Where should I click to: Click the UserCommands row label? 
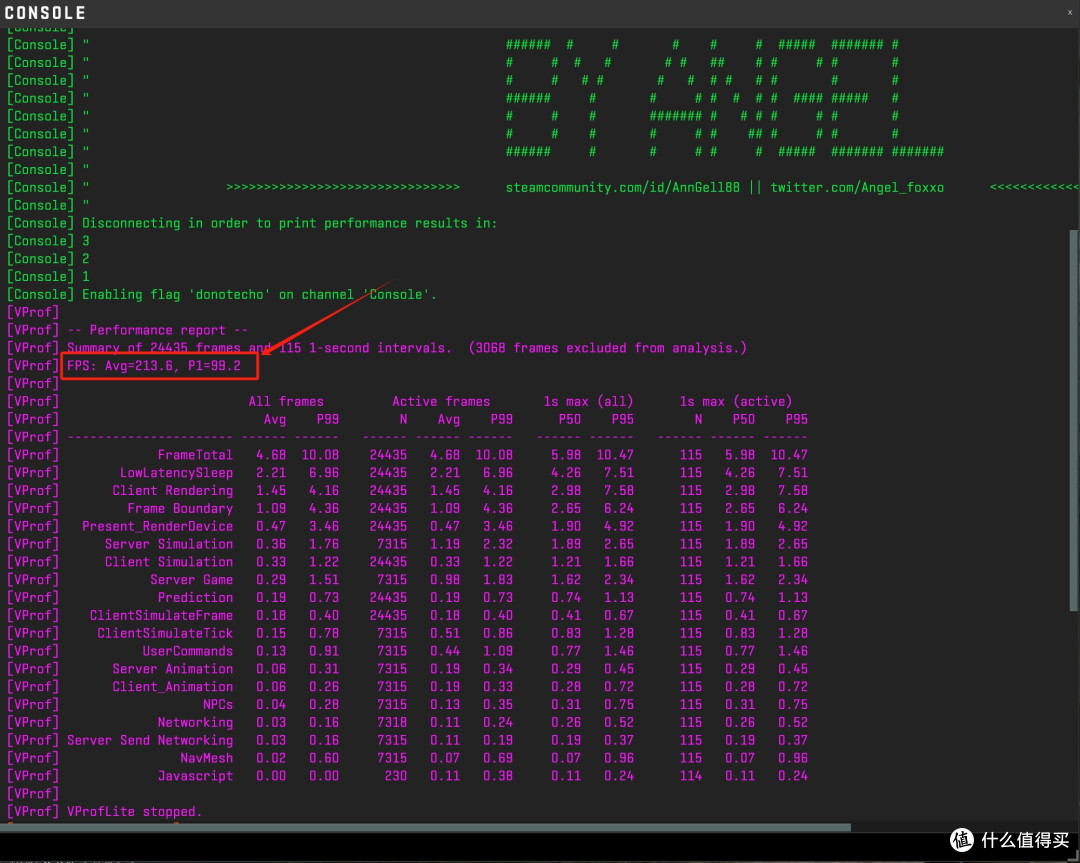pos(187,652)
